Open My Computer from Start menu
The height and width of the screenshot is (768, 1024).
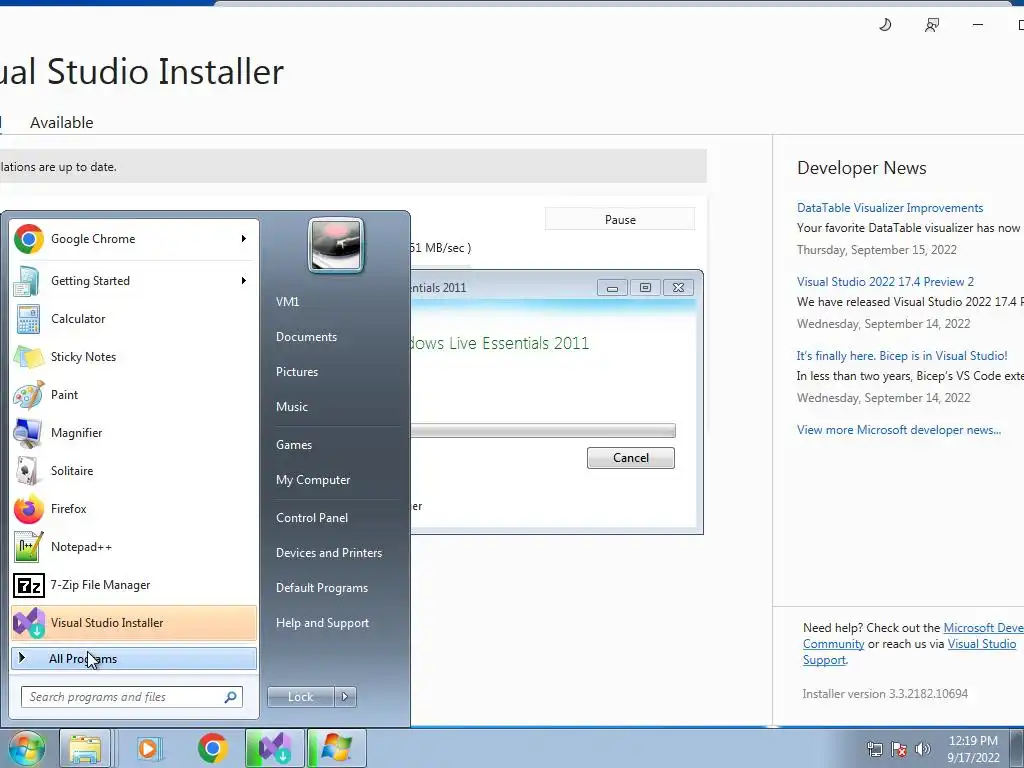[x=313, y=480]
